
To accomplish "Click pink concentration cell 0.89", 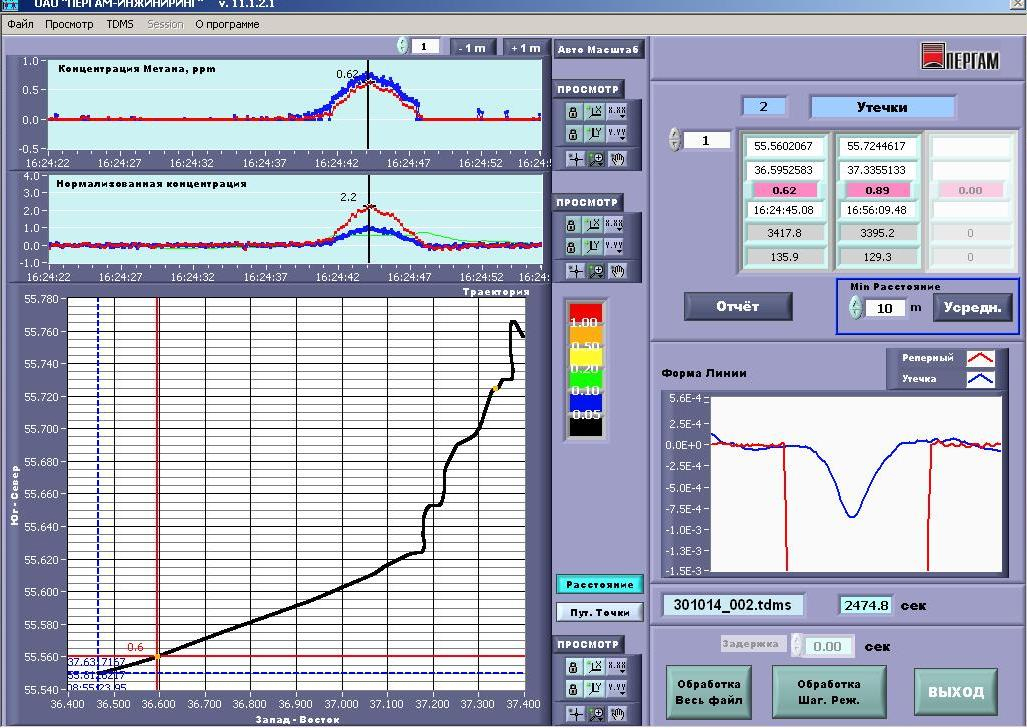I will [877, 190].
